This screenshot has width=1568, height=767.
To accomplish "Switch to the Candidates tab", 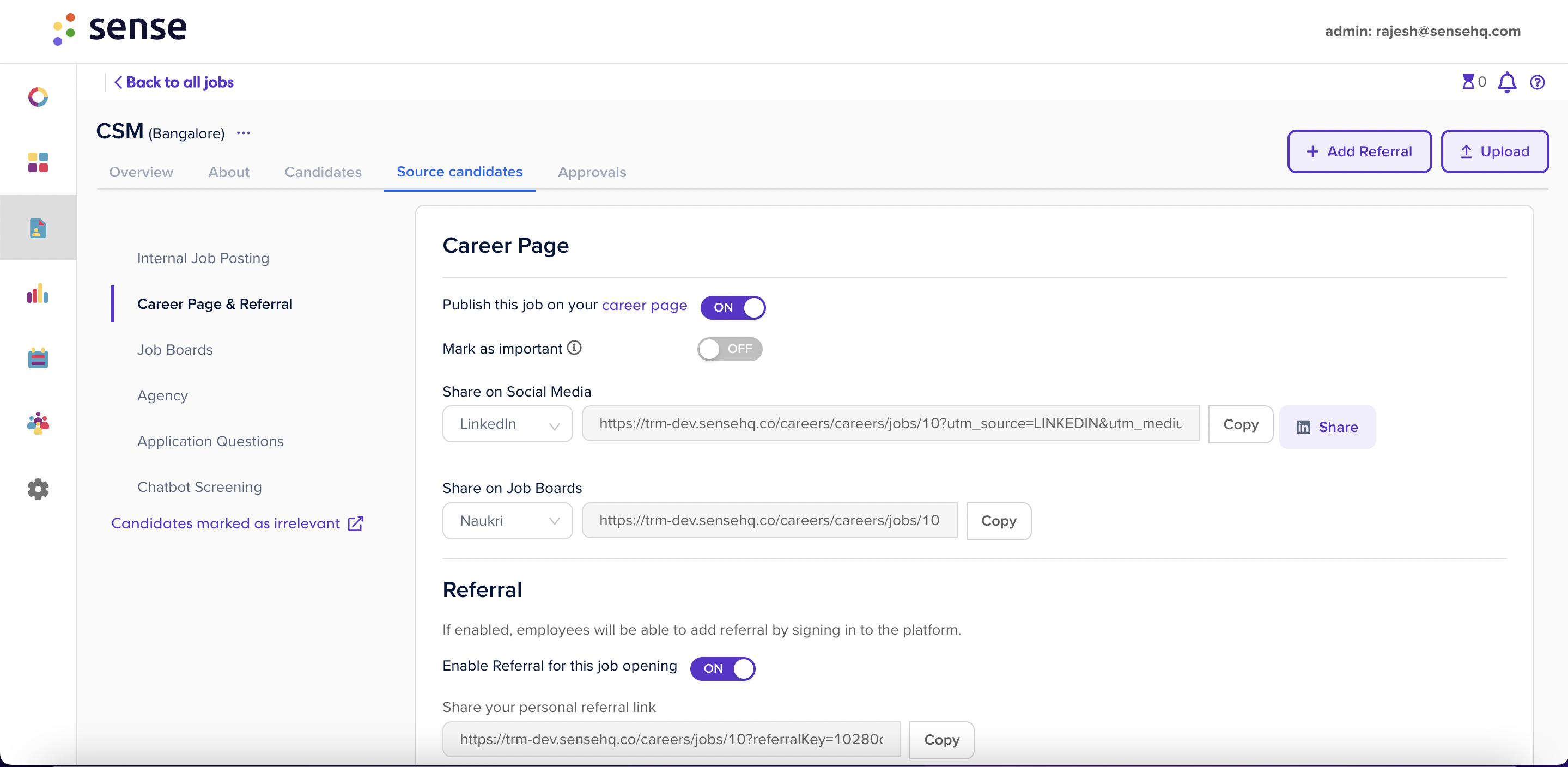I will [323, 172].
